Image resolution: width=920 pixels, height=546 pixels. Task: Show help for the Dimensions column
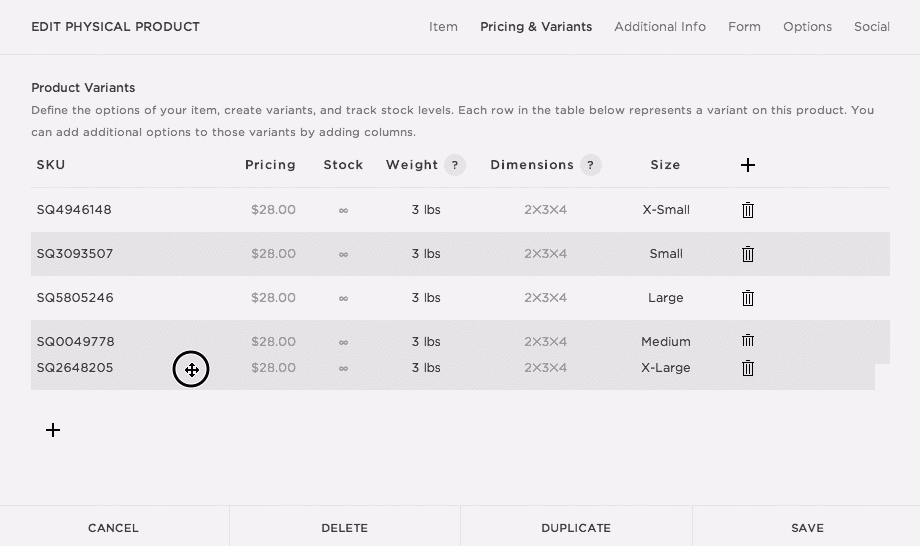[590, 165]
